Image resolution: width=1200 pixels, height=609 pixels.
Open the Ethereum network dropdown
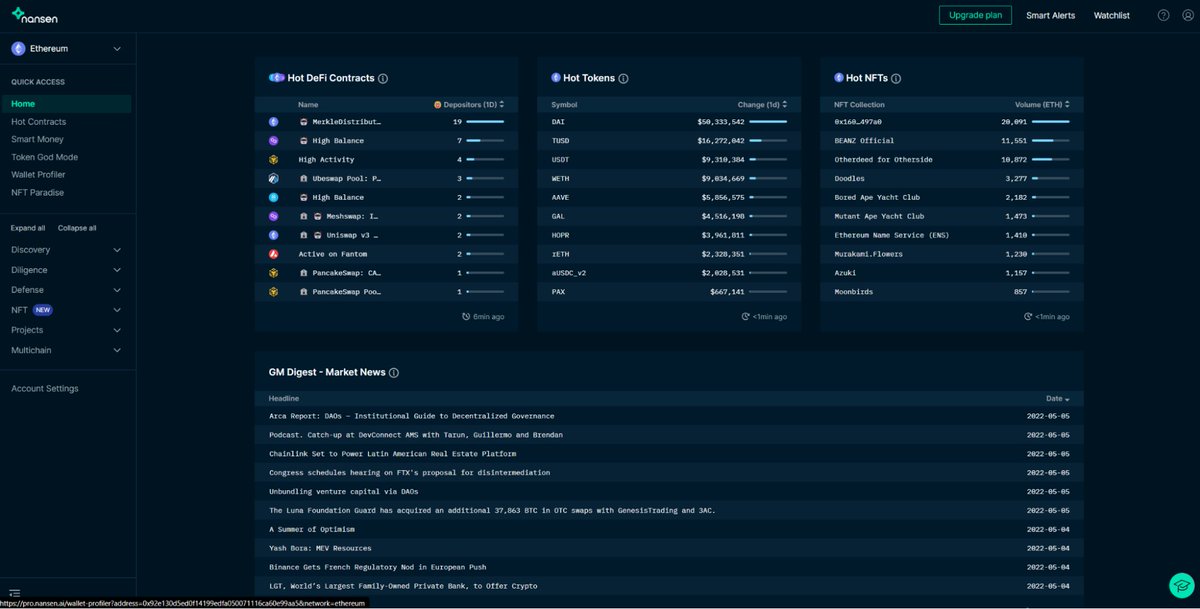tap(68, 48)
